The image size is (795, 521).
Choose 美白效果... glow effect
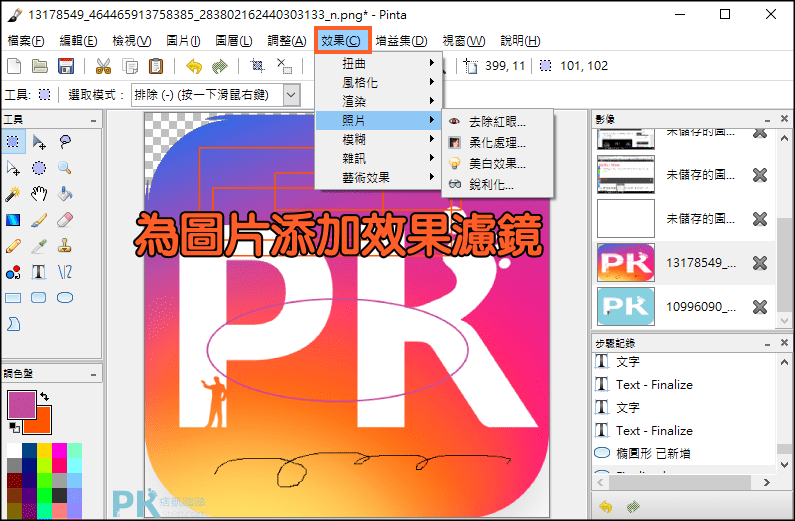point(497,164)
